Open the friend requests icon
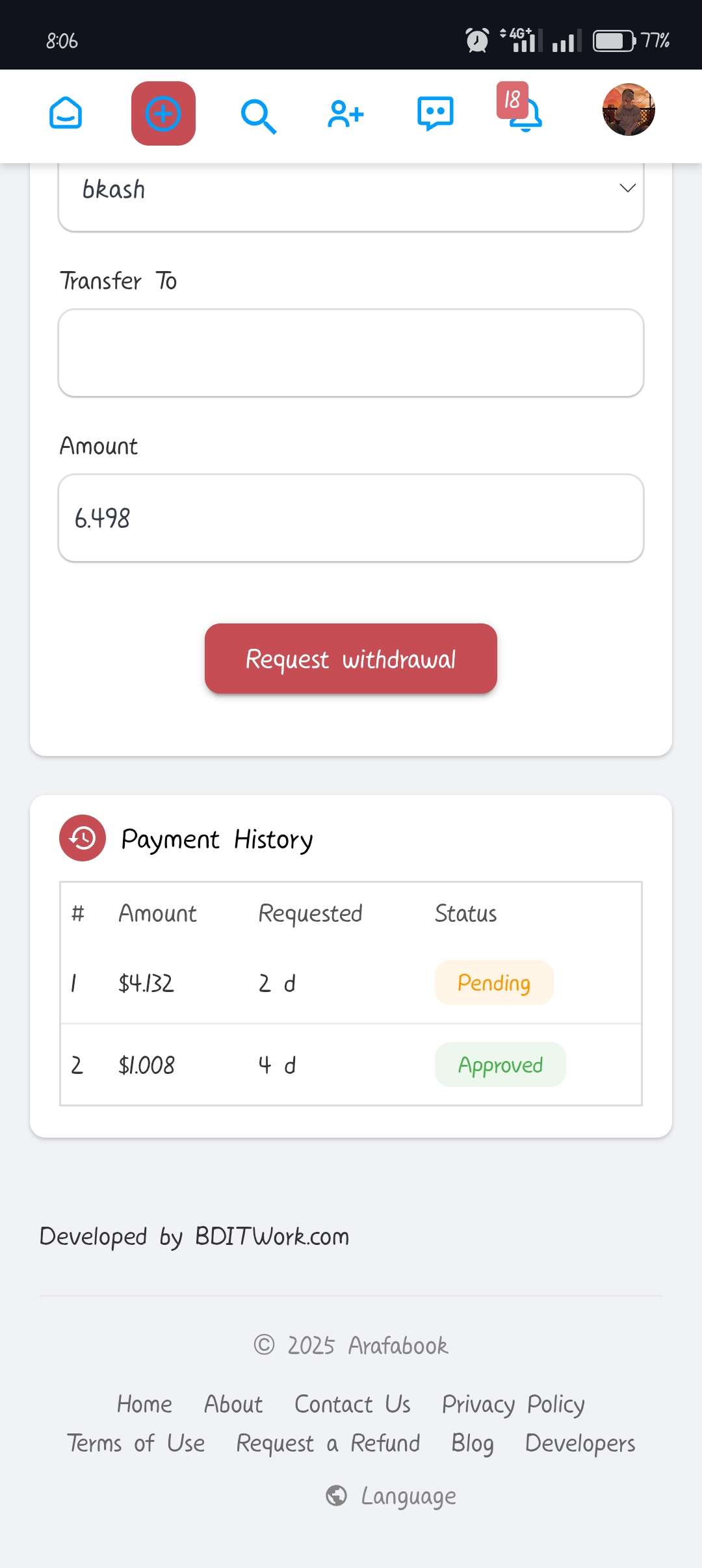This screenshot has width=702, height=1568. pyautogui.click(x=346, y=114)
